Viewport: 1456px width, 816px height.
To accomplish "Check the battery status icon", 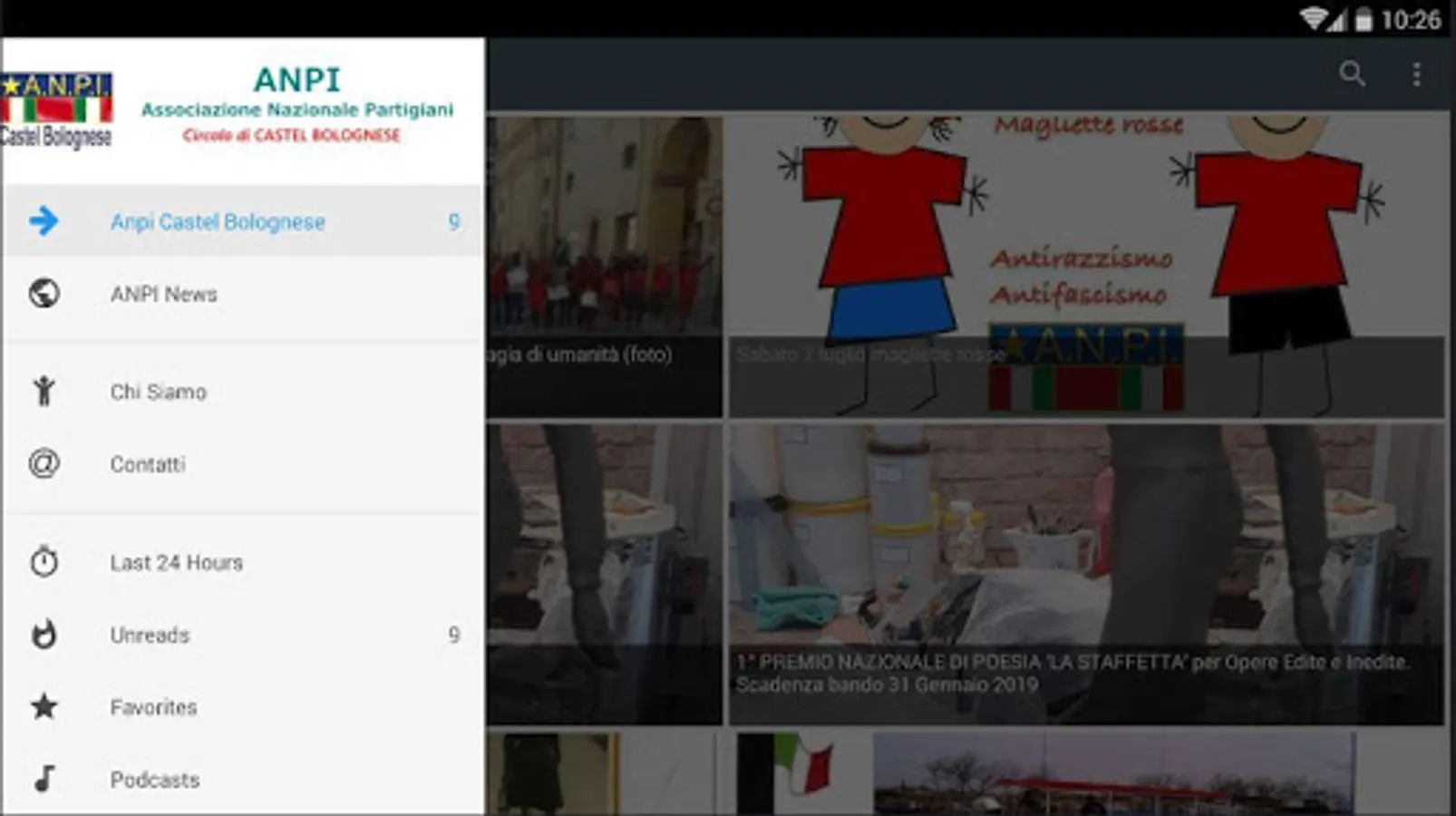I will (1364, 19).
